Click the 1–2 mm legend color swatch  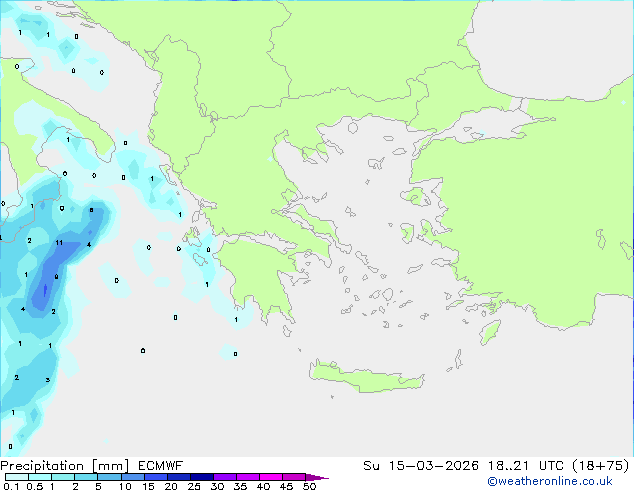(x=63, y=477)
